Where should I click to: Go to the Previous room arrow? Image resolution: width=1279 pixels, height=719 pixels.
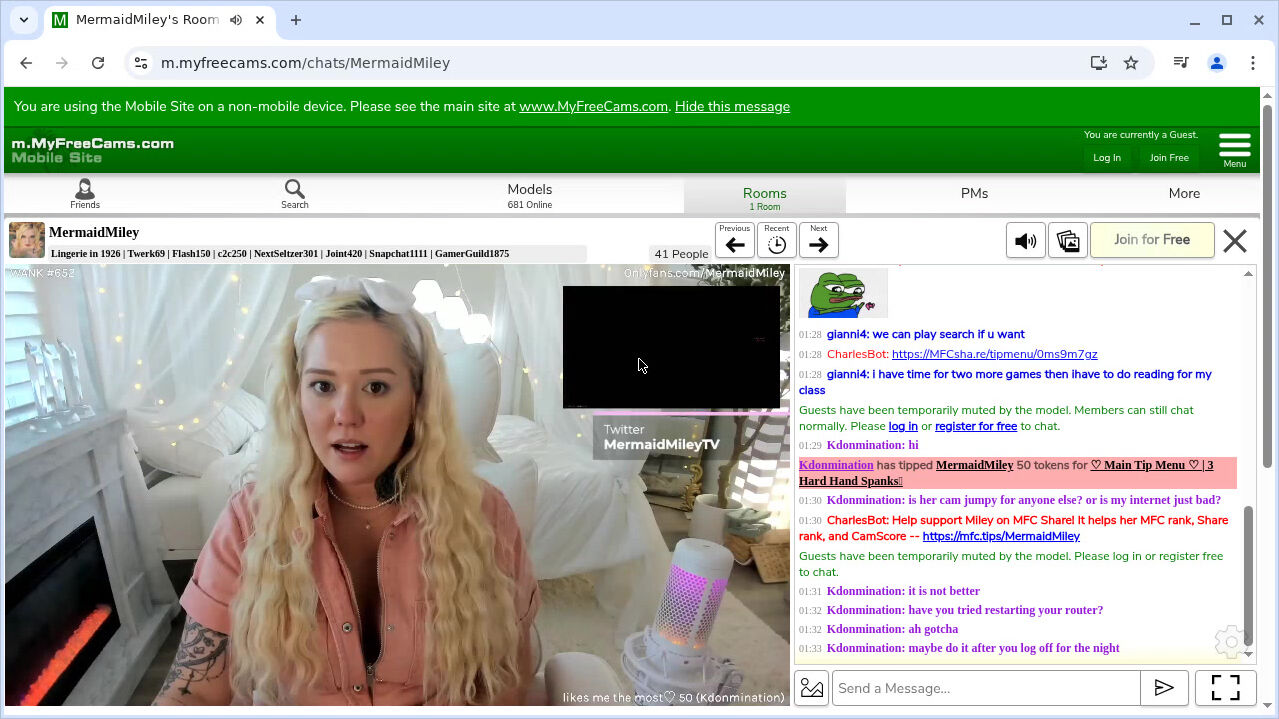click(x=735, y=241)
